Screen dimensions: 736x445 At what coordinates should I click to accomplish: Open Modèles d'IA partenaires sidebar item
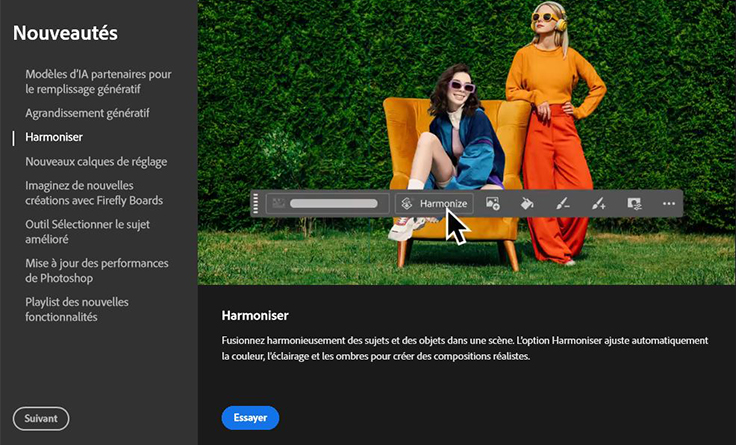(98, 82)
